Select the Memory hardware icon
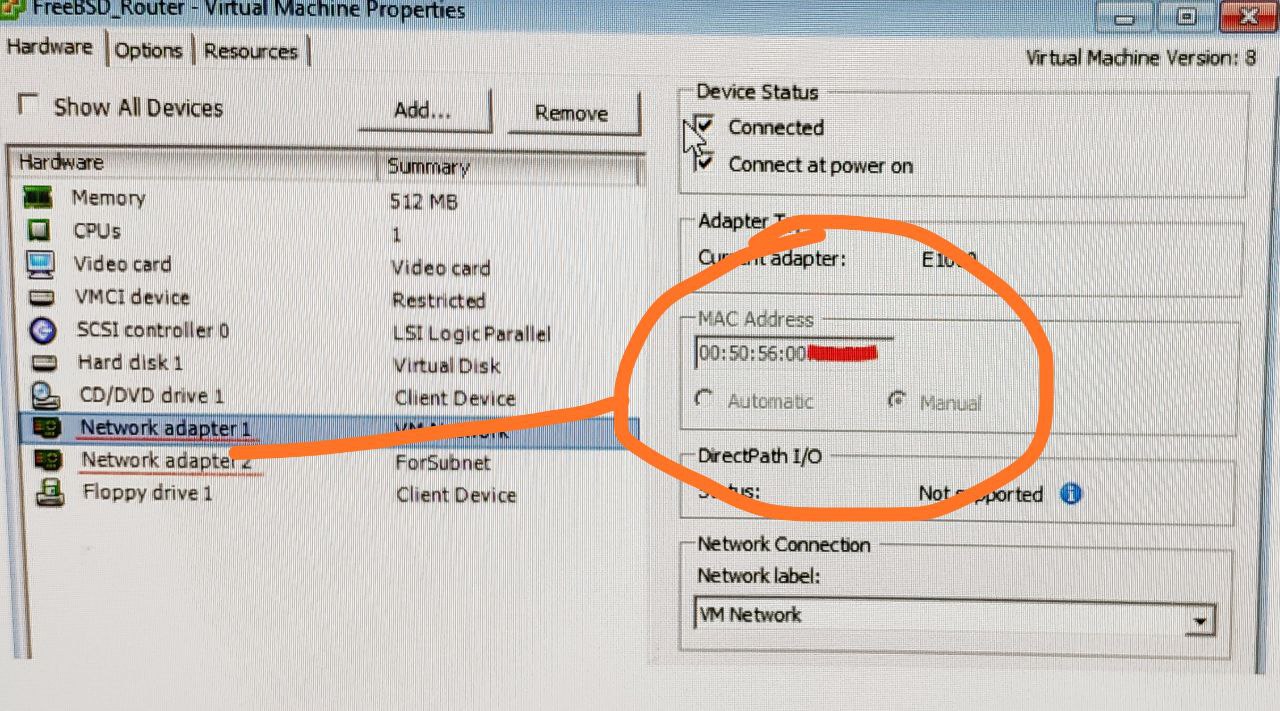1280x711 pixels. [39, 197]
